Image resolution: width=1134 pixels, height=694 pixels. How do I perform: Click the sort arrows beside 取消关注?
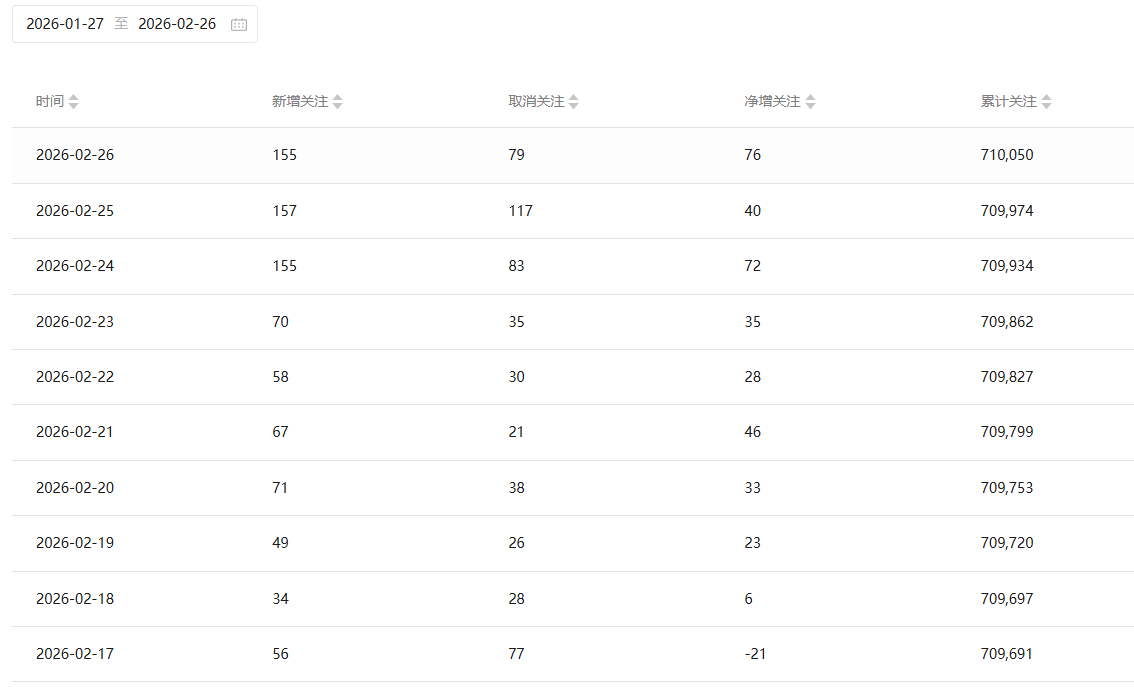[574, 102]
